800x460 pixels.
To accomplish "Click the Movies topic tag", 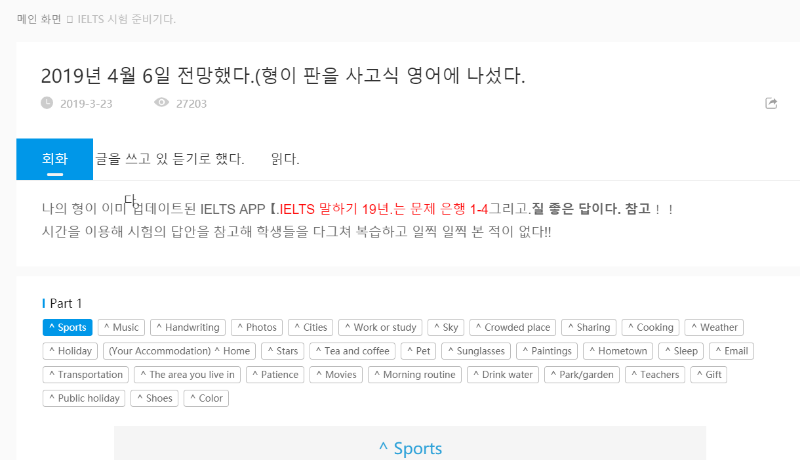I will (x=336, y=374).
